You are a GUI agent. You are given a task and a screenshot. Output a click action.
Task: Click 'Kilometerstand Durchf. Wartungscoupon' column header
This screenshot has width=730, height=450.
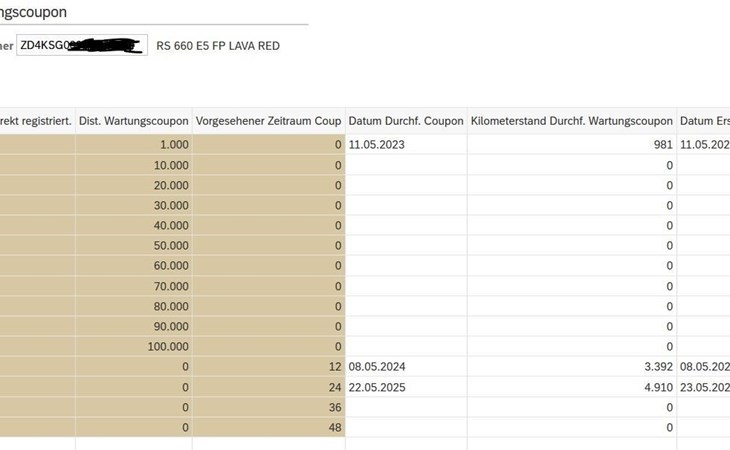[x=571, y=121]
